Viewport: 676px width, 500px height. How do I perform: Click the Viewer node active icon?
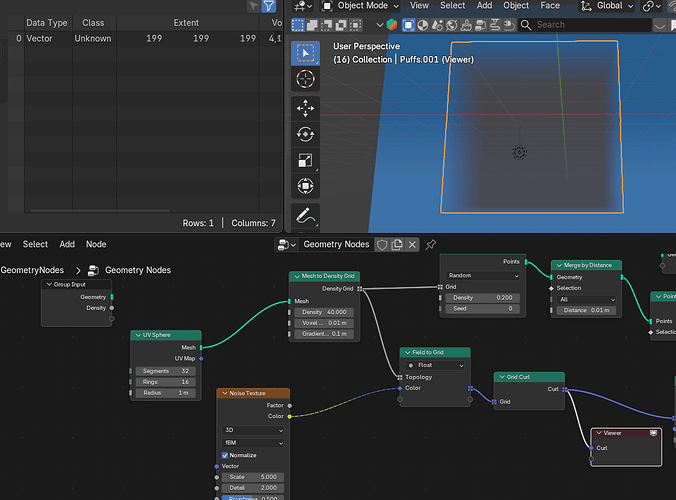pos(653,433)
